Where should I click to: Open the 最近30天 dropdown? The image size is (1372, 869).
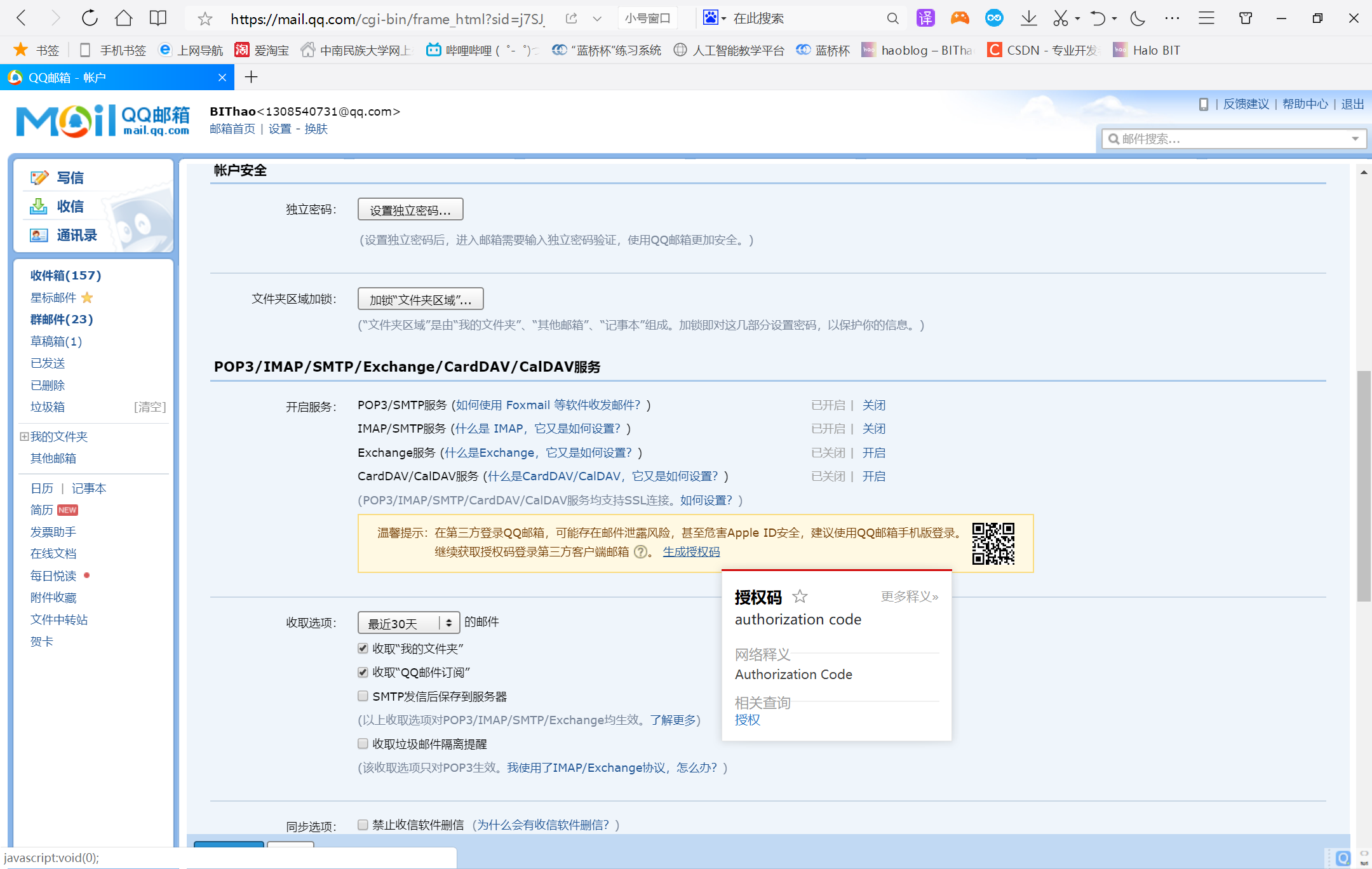click(x=408, y=623)
